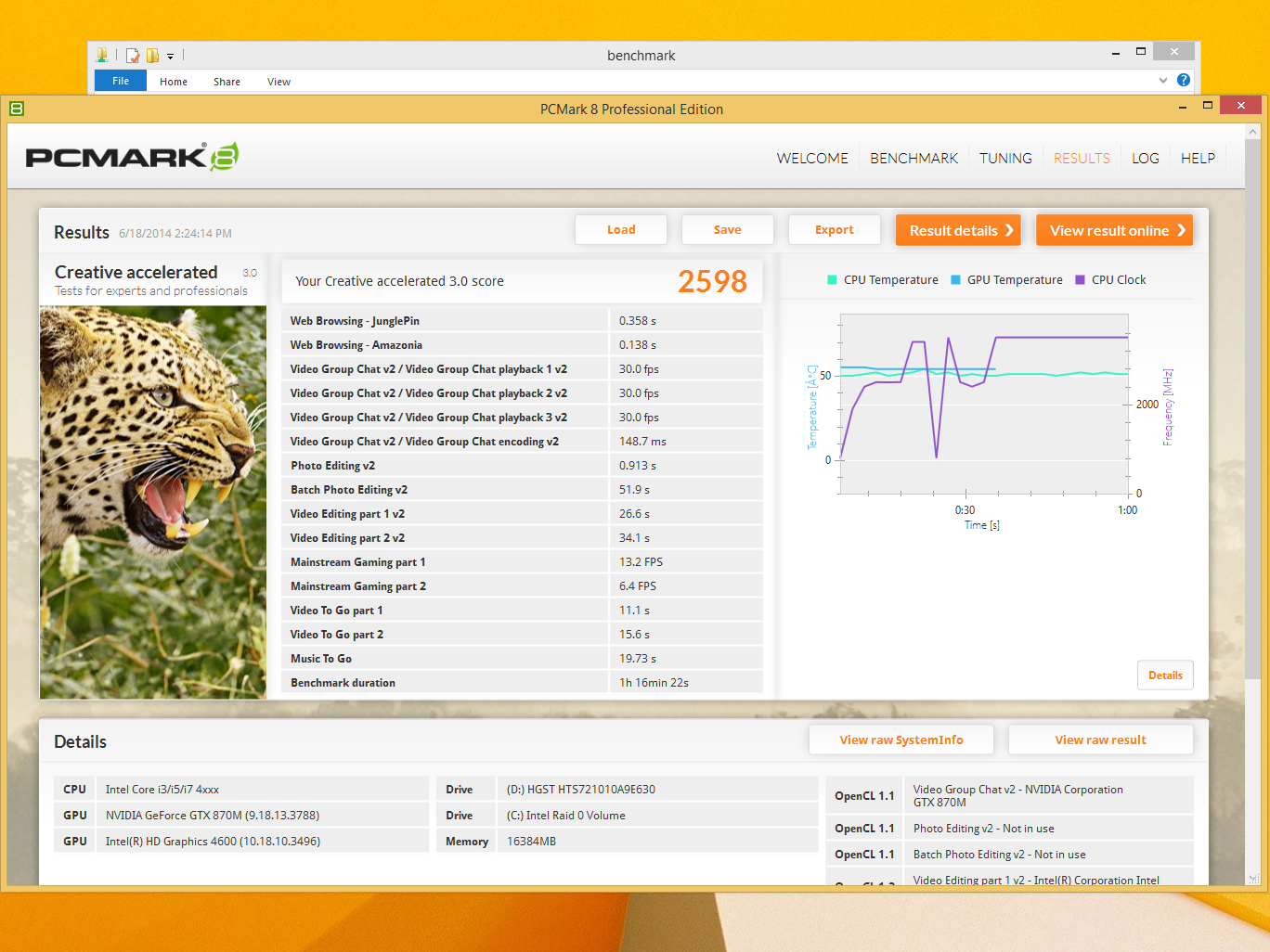Click View result online button
Screen dimensions: 1270x952
[1114, 230]
